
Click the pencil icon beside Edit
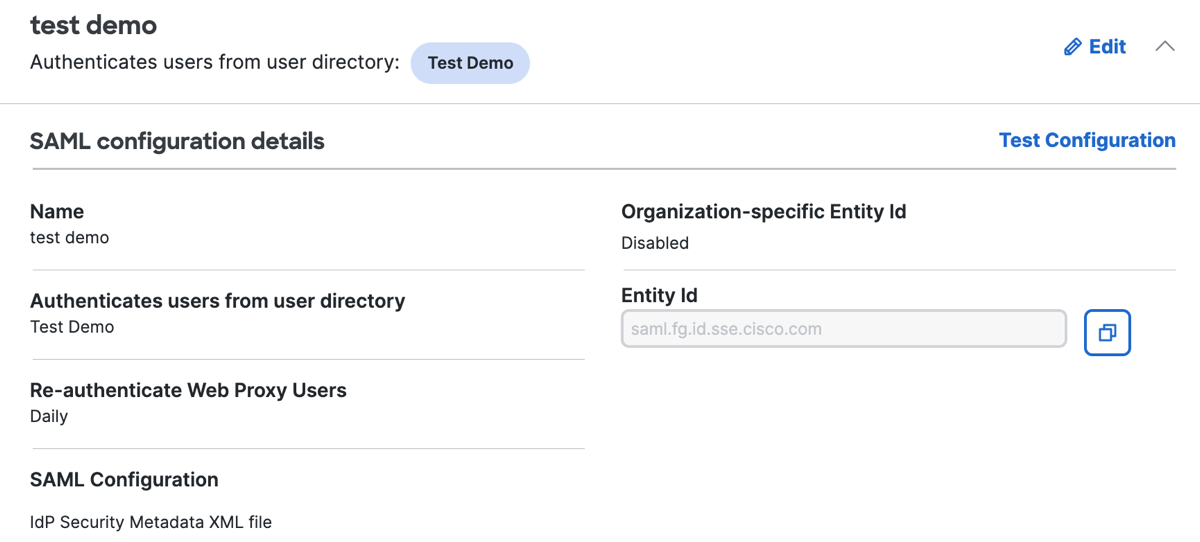(x=1073, y=47)
